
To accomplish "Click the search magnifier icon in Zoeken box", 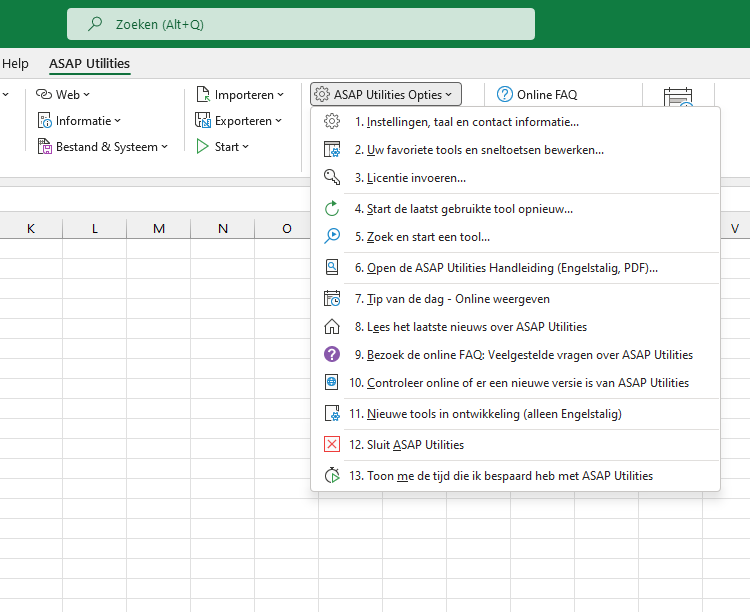I will click(x=95, y=23).
